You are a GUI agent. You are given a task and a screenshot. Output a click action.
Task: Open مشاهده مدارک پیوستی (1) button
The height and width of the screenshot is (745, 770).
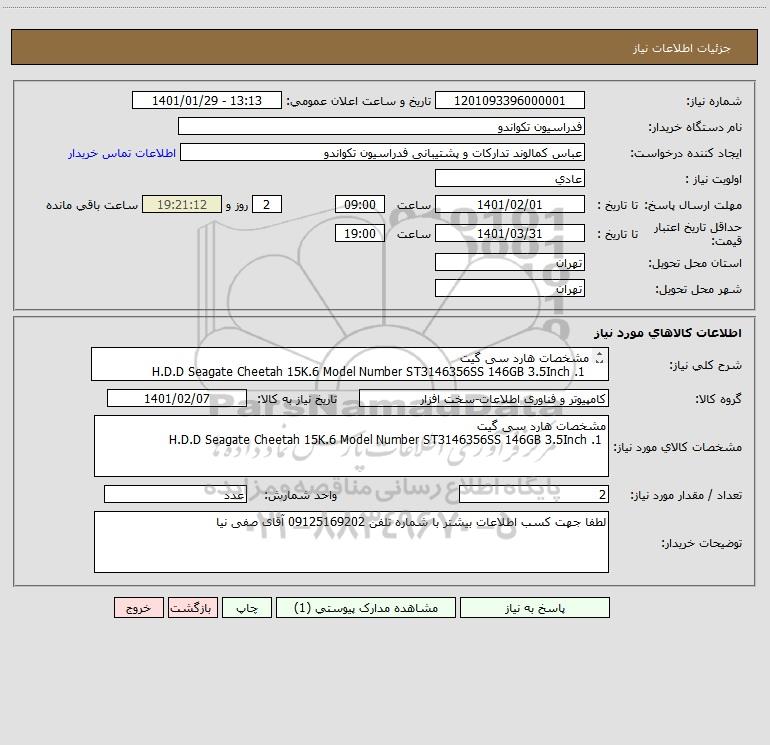[366, 607]
